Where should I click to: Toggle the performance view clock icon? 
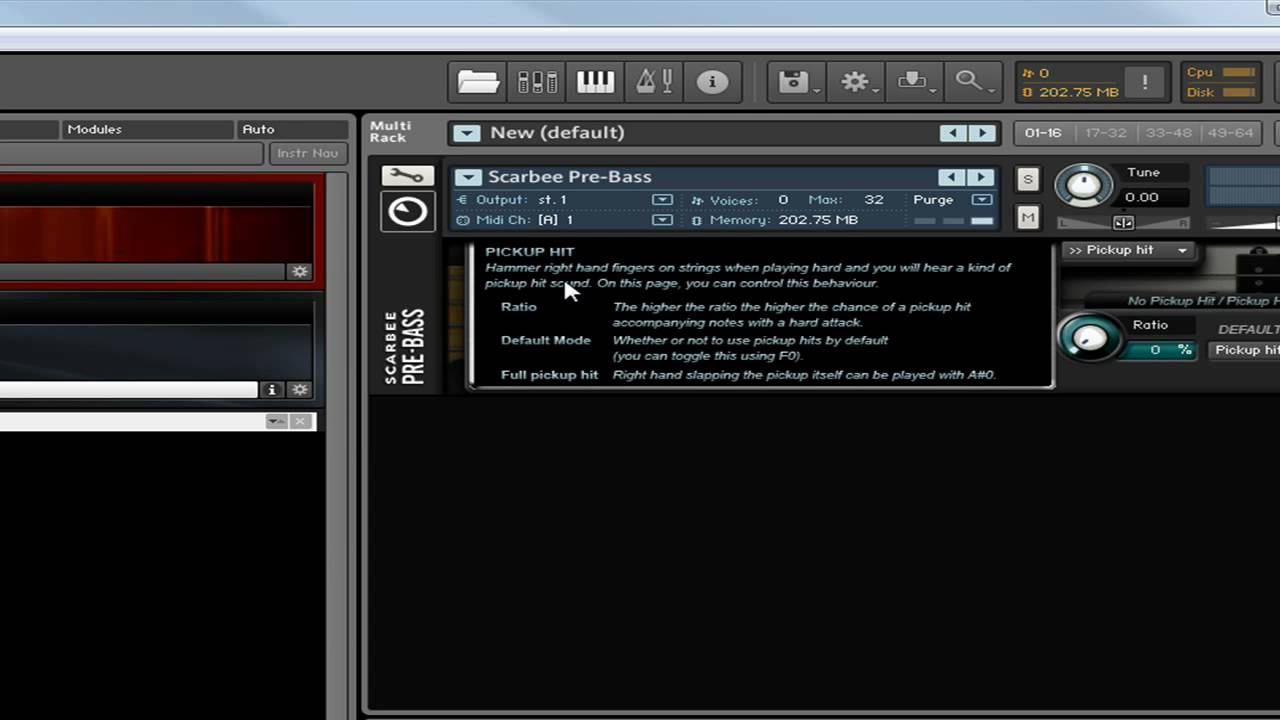[x=407, y=211]
